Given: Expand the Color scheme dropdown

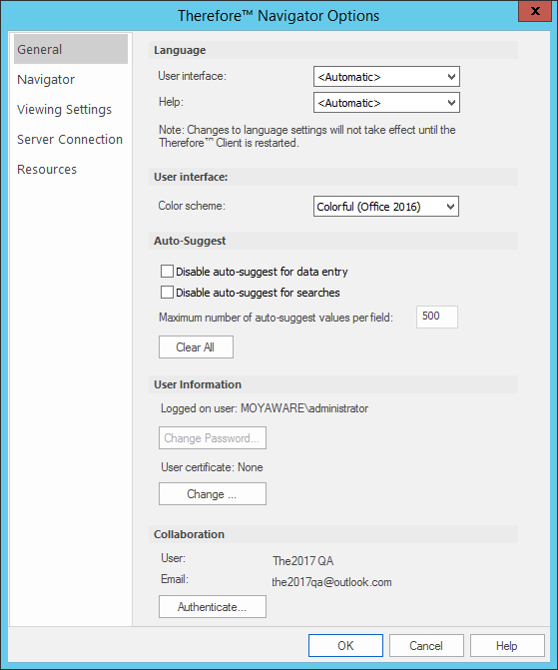Looking at the screenshot, I should [x=386, y=206].
